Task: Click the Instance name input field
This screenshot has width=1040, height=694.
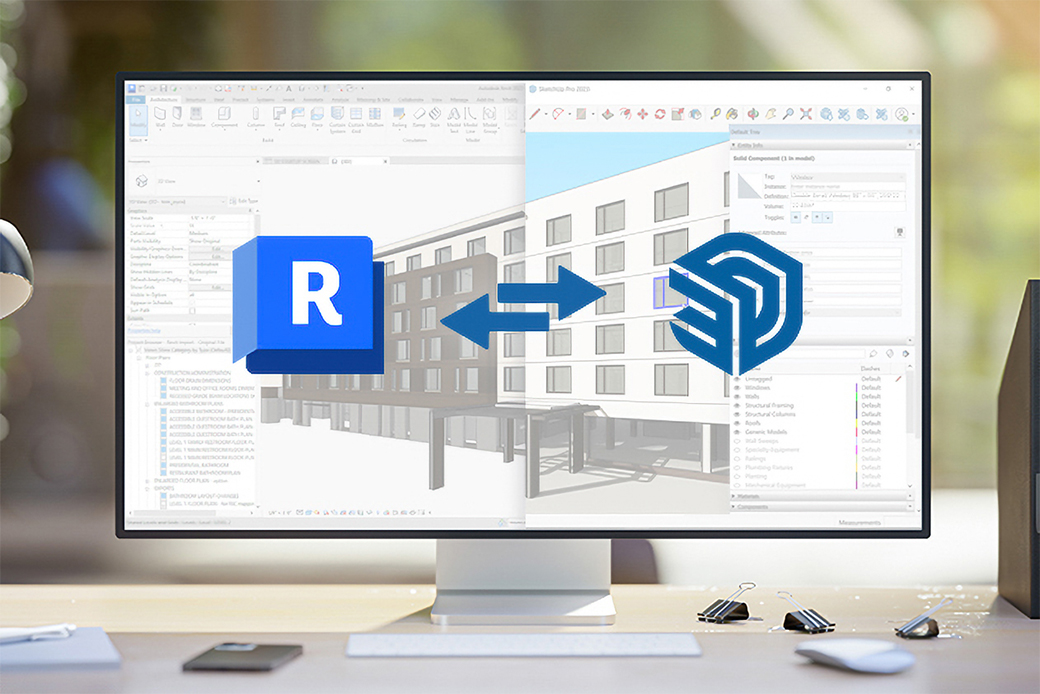Action: [848, 186]
